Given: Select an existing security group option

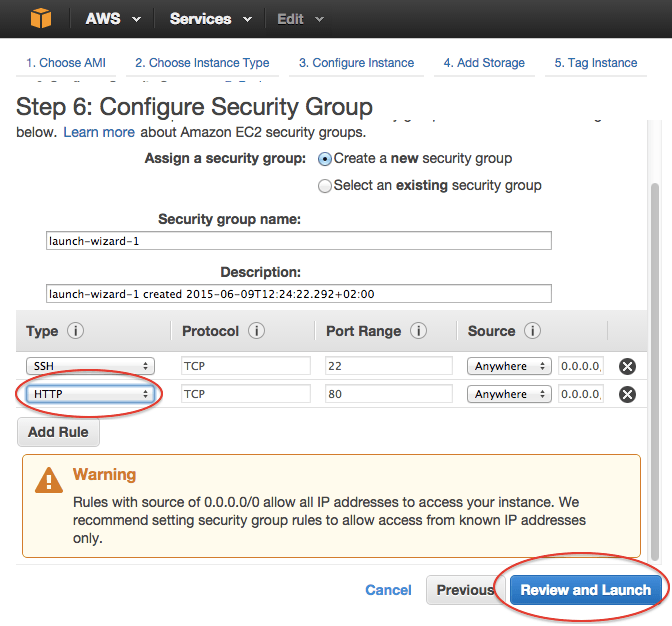Looking at the screenshot, I should click(325, 186).
